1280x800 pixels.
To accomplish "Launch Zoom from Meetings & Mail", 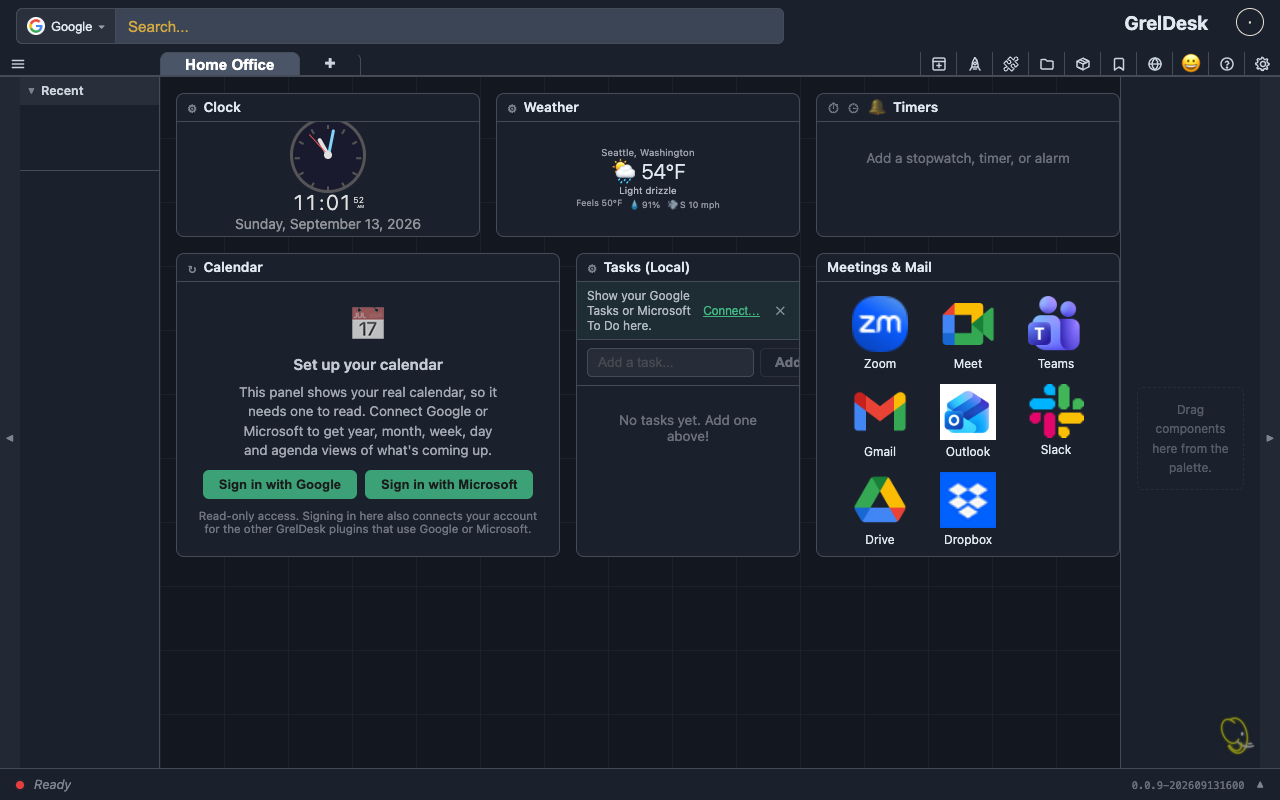I will coord(880,334).
